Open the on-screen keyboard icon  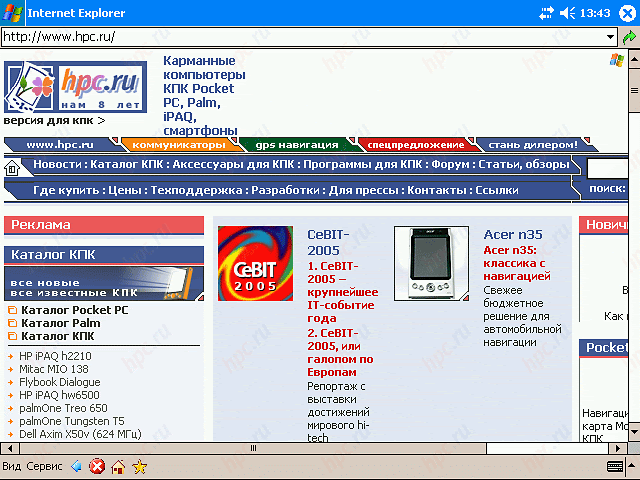[x=615, y=466]
